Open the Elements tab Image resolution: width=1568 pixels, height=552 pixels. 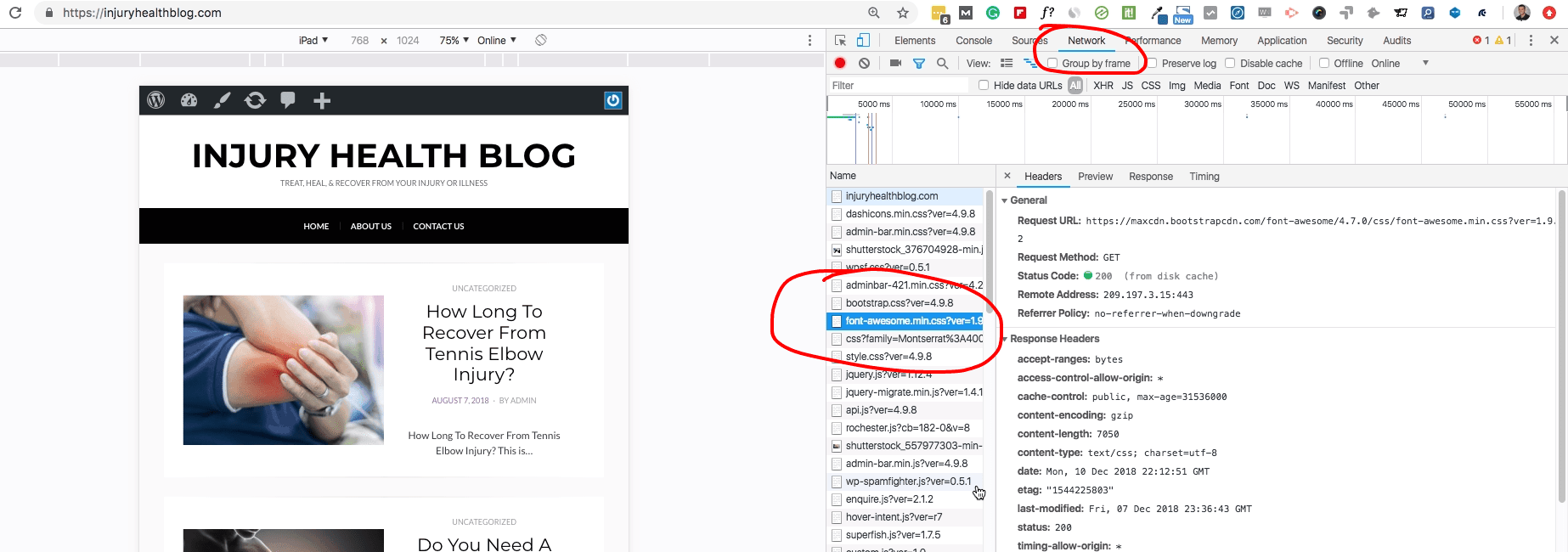click(915, 40)
